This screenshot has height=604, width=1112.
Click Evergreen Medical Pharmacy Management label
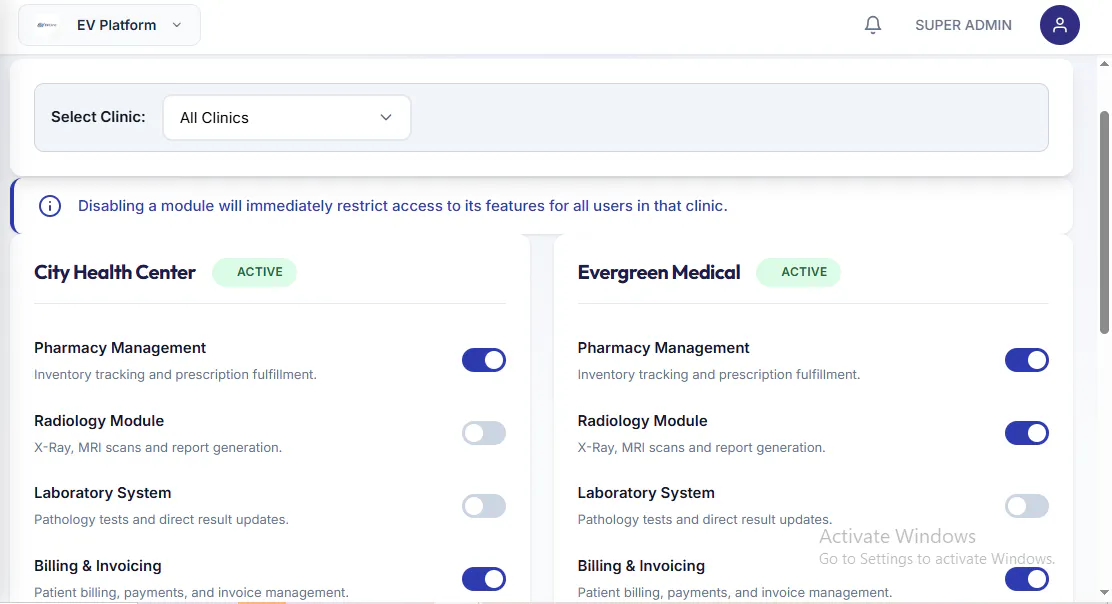(663, 348)
